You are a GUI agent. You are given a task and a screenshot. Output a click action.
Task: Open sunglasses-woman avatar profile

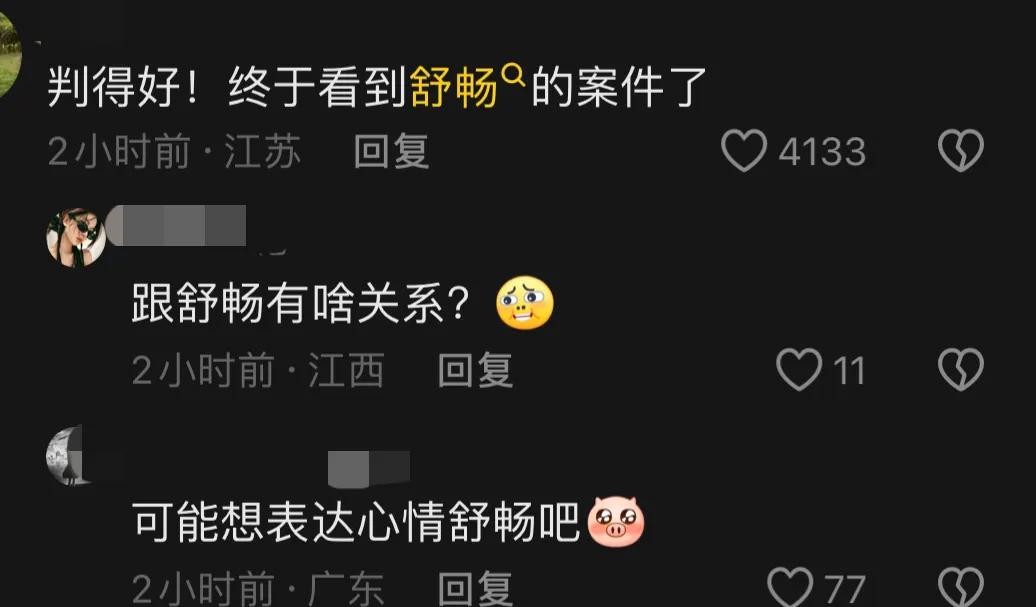click(x=76, y=237)
